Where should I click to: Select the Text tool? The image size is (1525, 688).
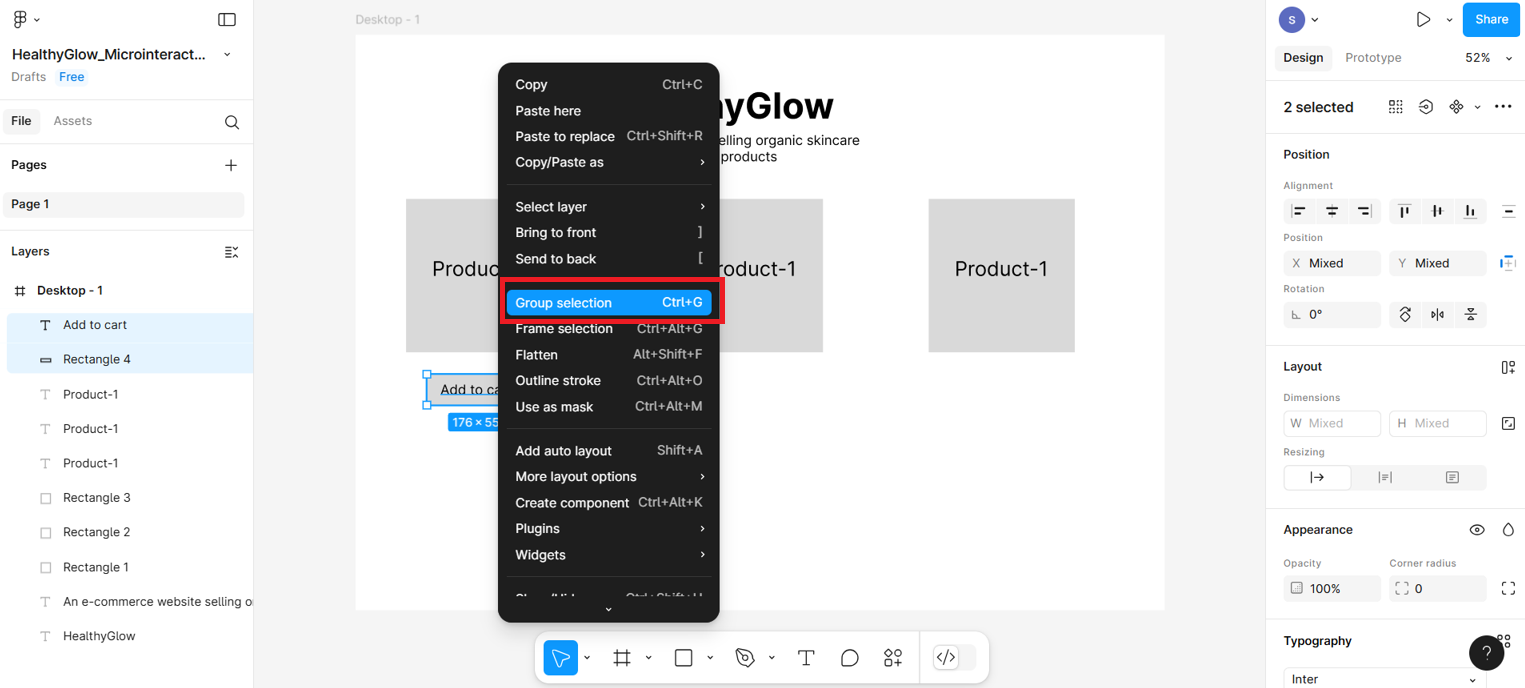(806, 658)
